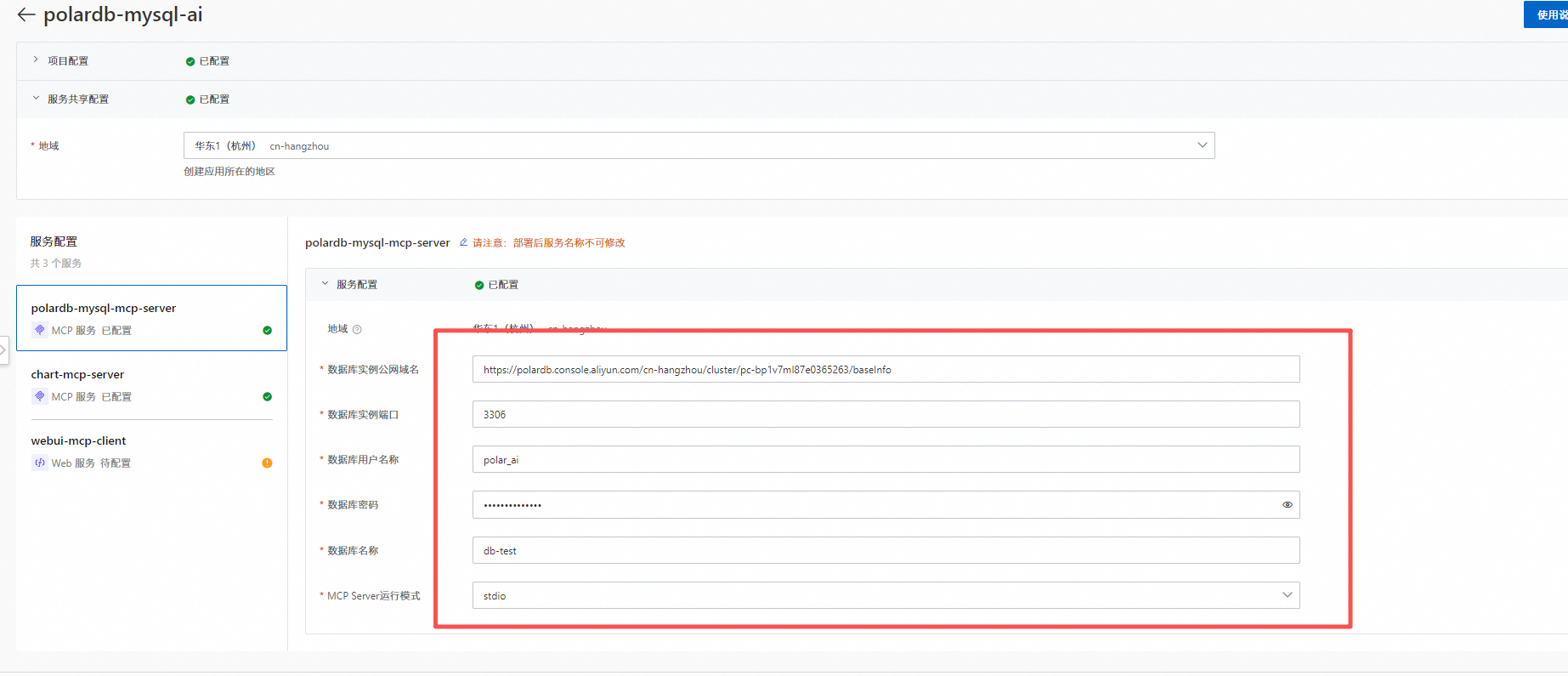Click the 数据库实例公网域名 input field

tap(886, 369)
